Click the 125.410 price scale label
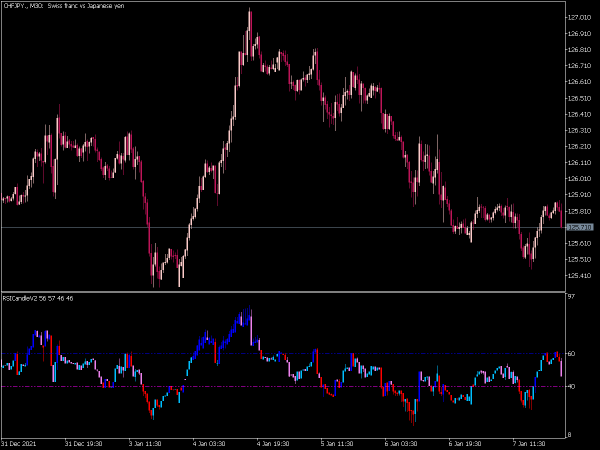The height and width of the screenshot is (450, 600). (x=580, y=275)
